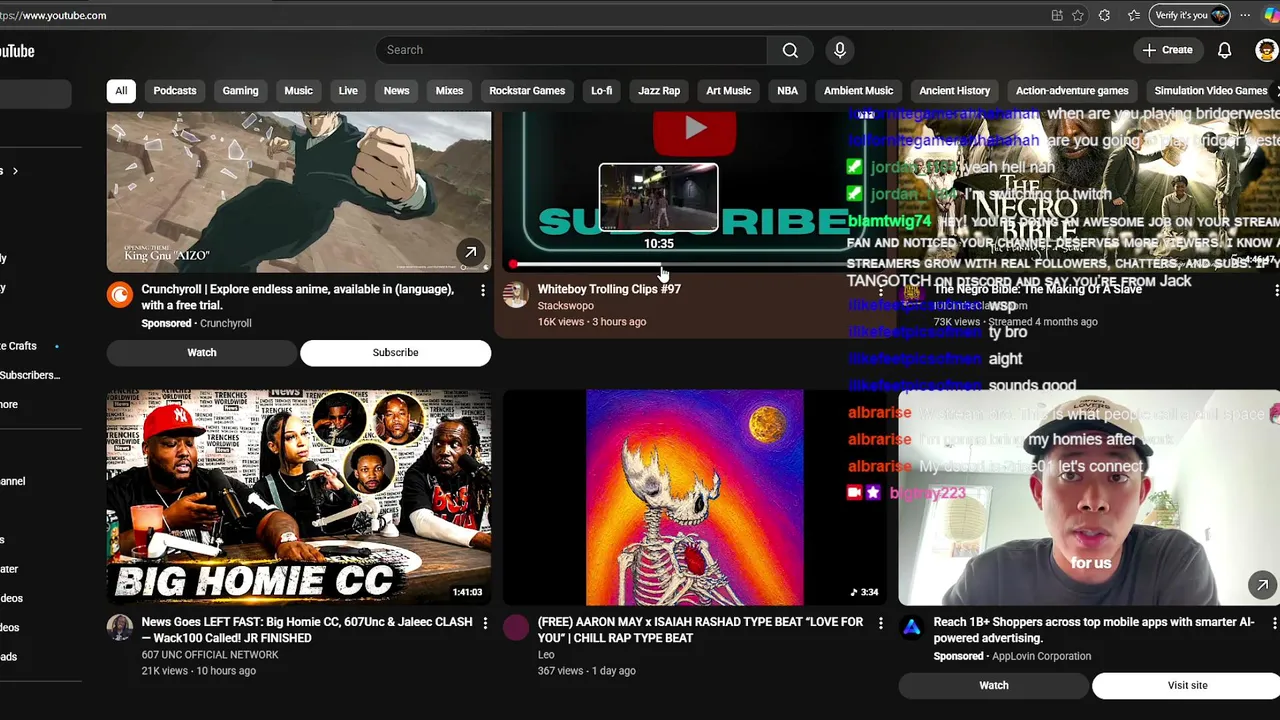
Task: Select the News filter chip
Action: tap(396, 91)
